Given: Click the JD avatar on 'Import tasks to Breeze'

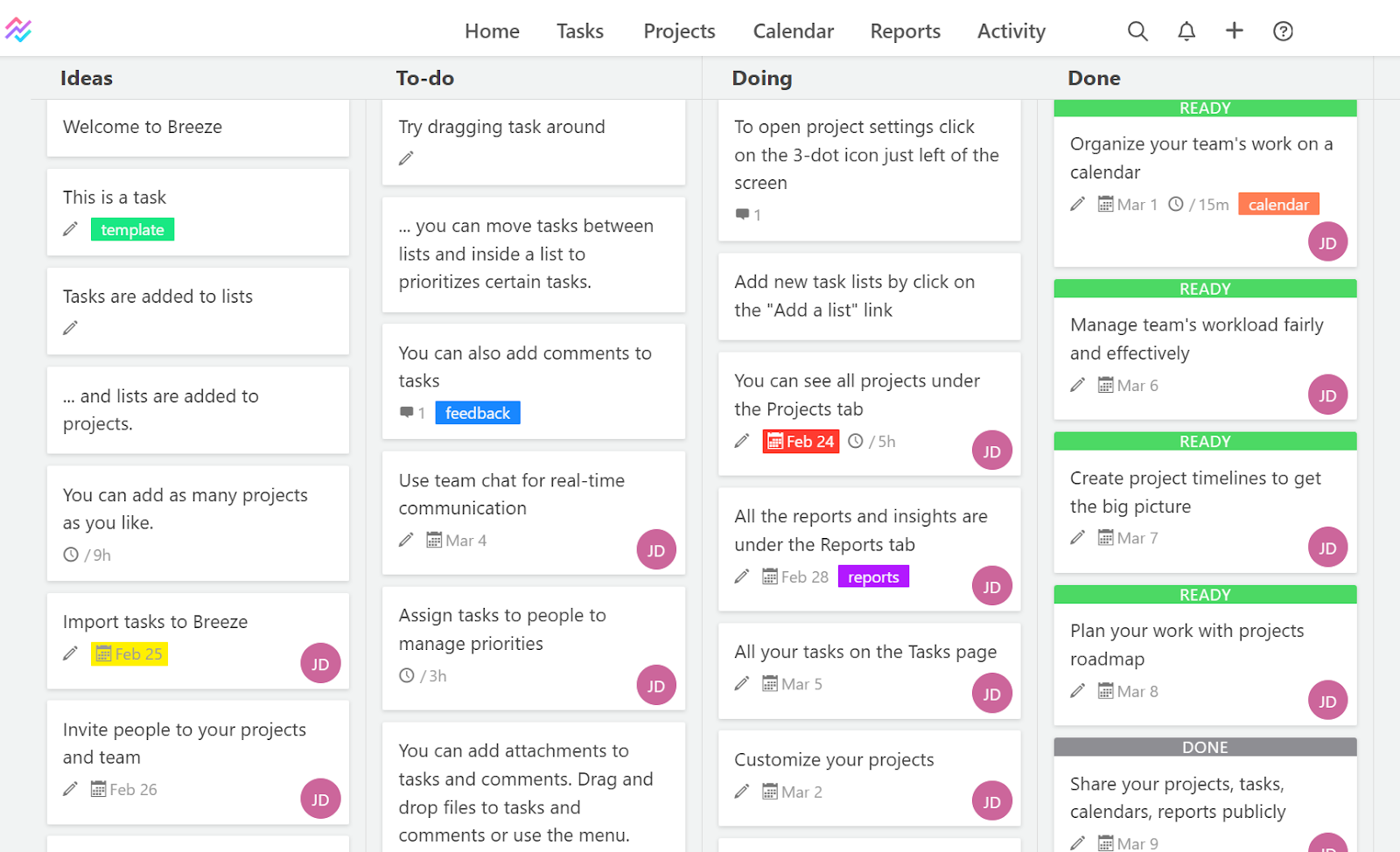Looking at the screenshot, I should coord(320,664).
